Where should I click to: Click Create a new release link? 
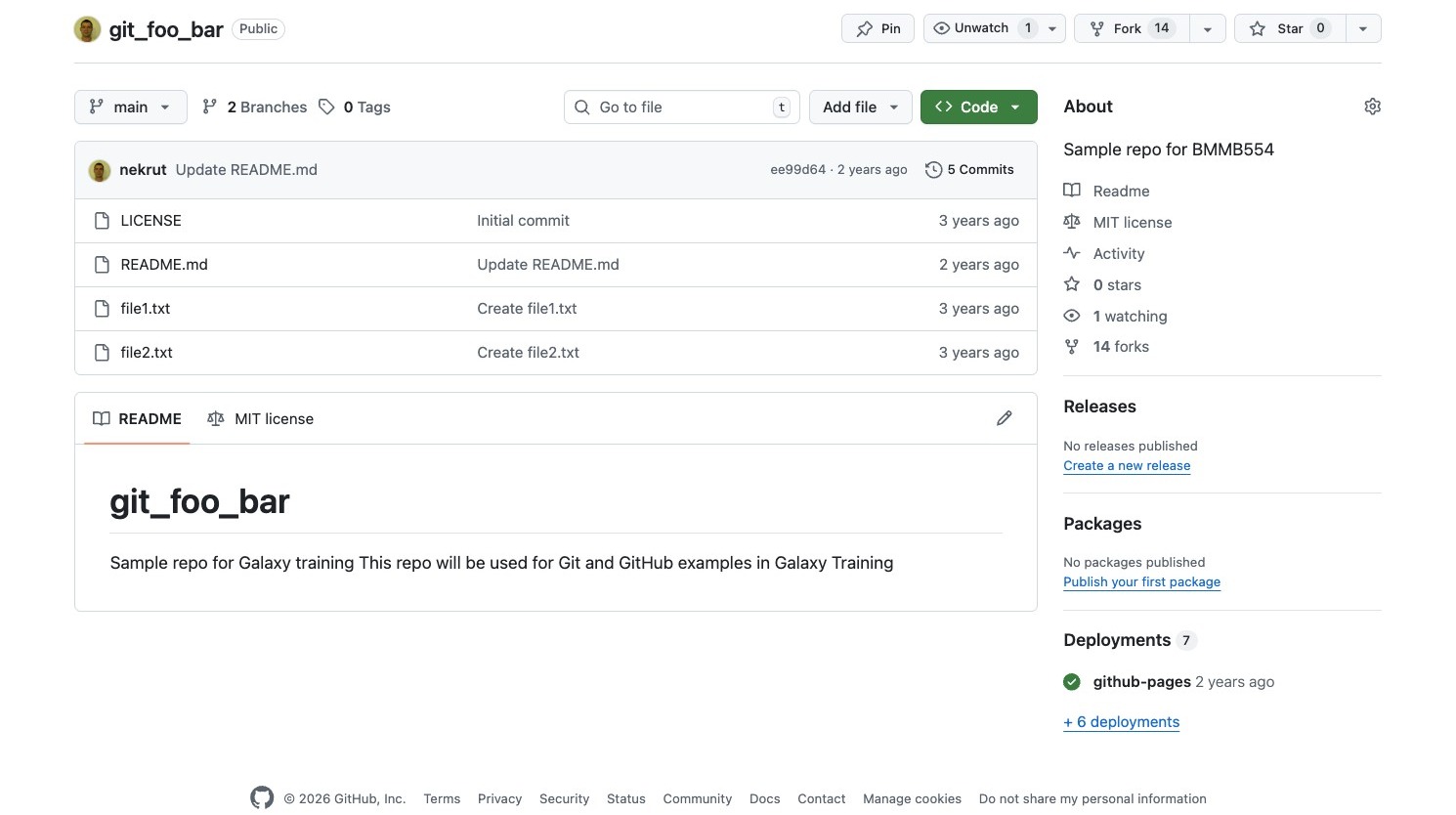1127,466
